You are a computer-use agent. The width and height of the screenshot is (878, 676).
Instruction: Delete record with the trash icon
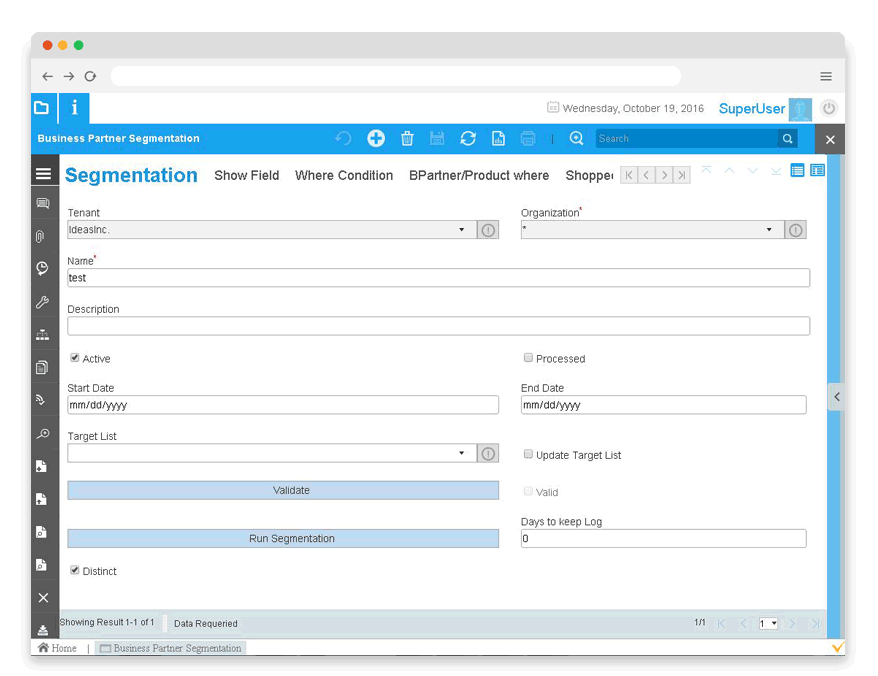coord(407,139)
